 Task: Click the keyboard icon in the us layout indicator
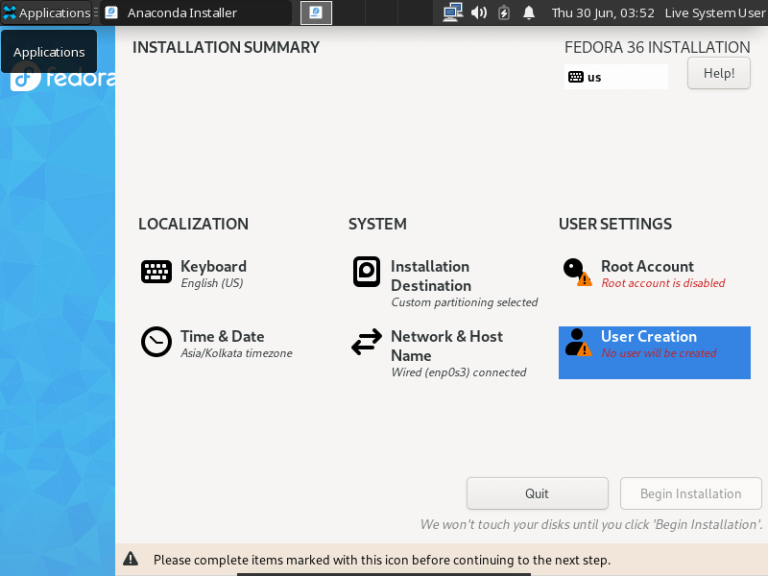click(x=576, y=77)
